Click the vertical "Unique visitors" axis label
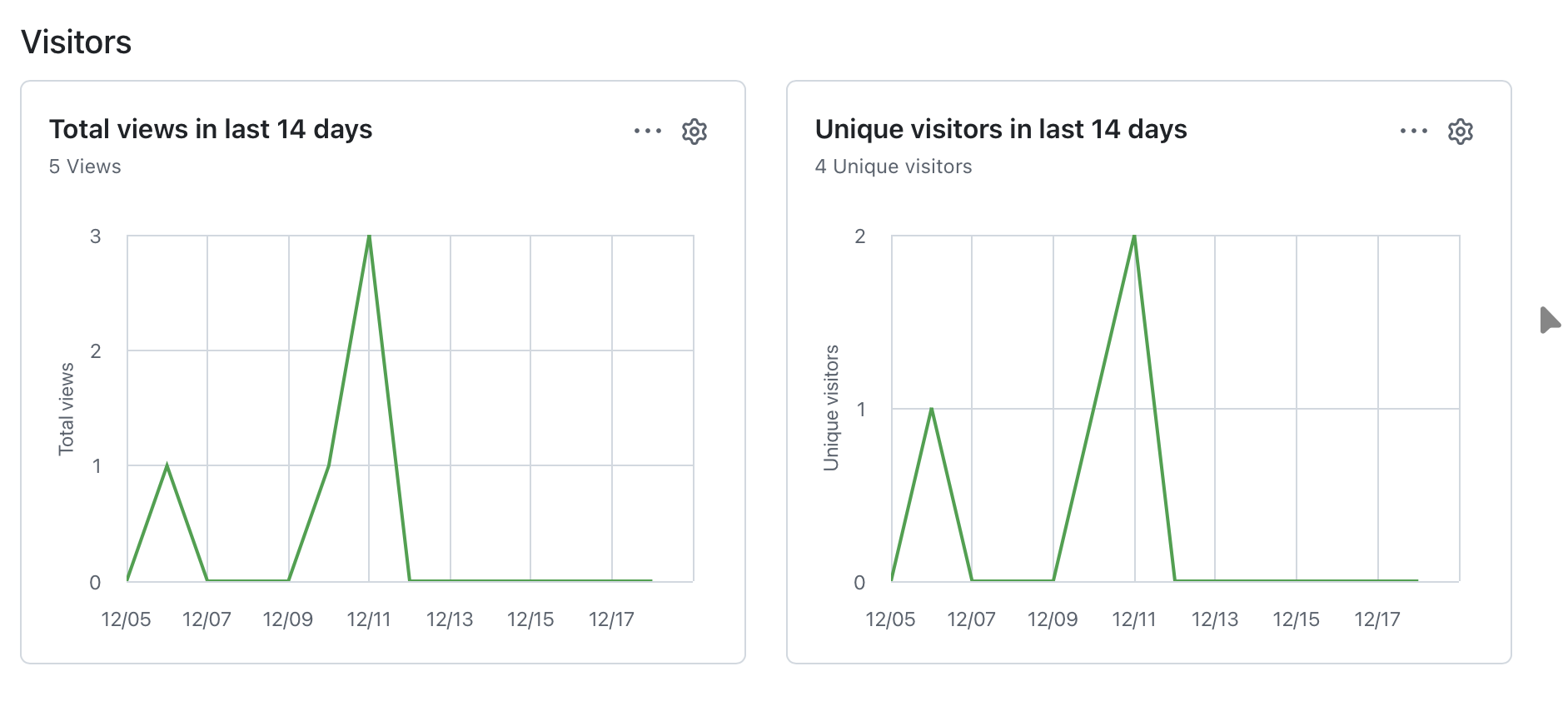 (x=831, y=408)
